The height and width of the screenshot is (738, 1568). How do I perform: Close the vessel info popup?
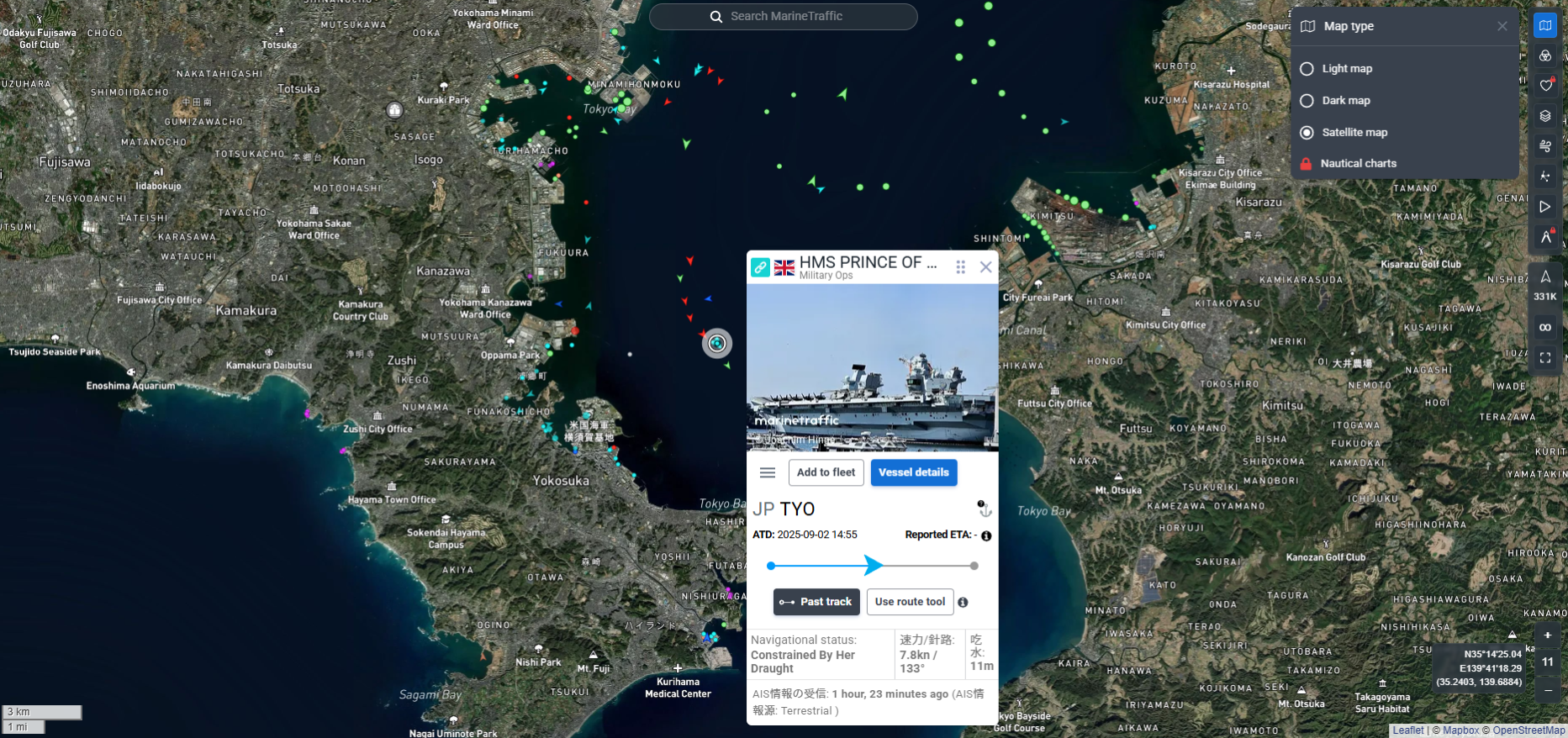pos(986,267)
